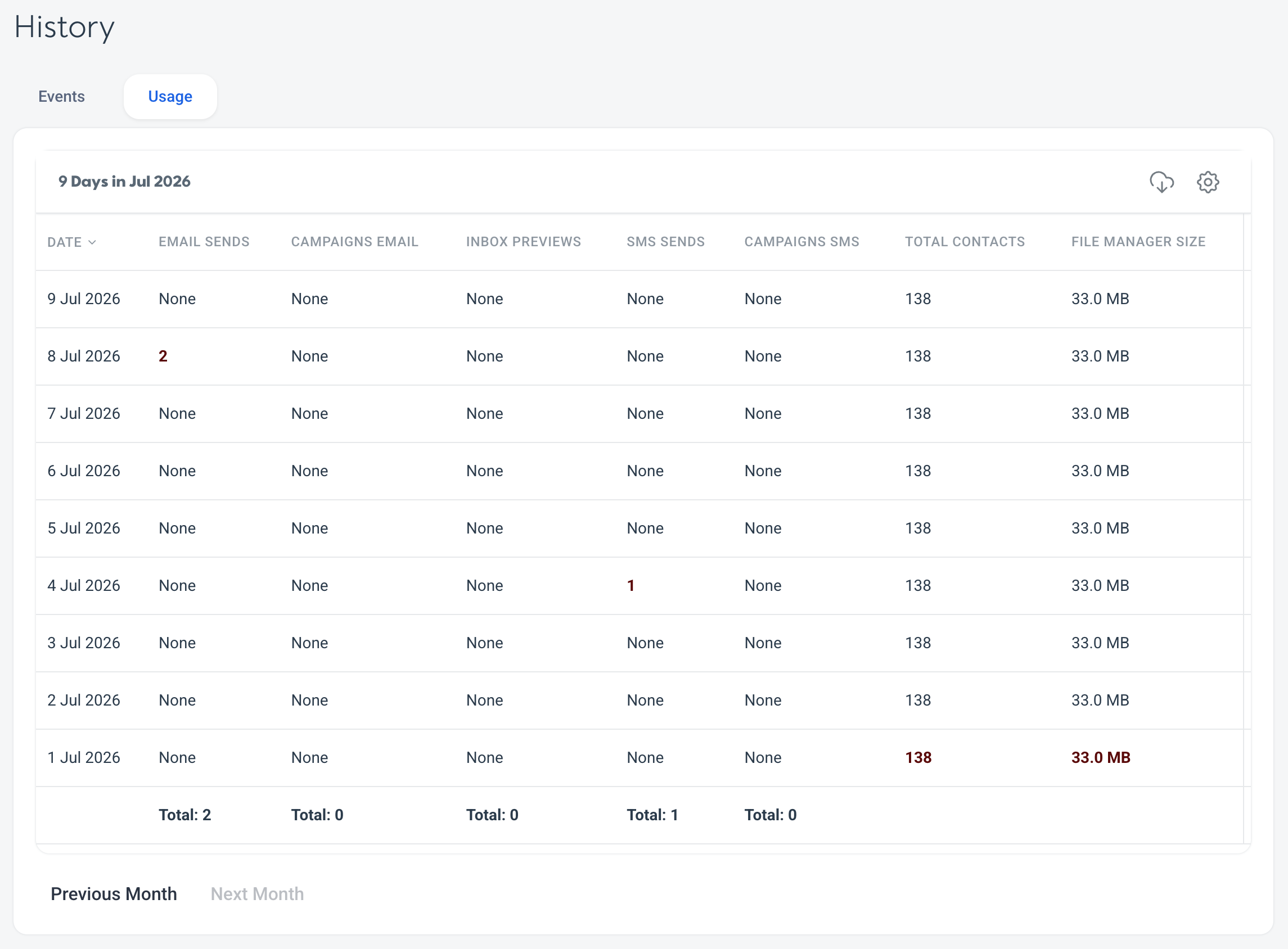Select the 4 Jul 2026 date cell
The height and width of the screenshot is (949, 1288).
(x=84, y=585)
